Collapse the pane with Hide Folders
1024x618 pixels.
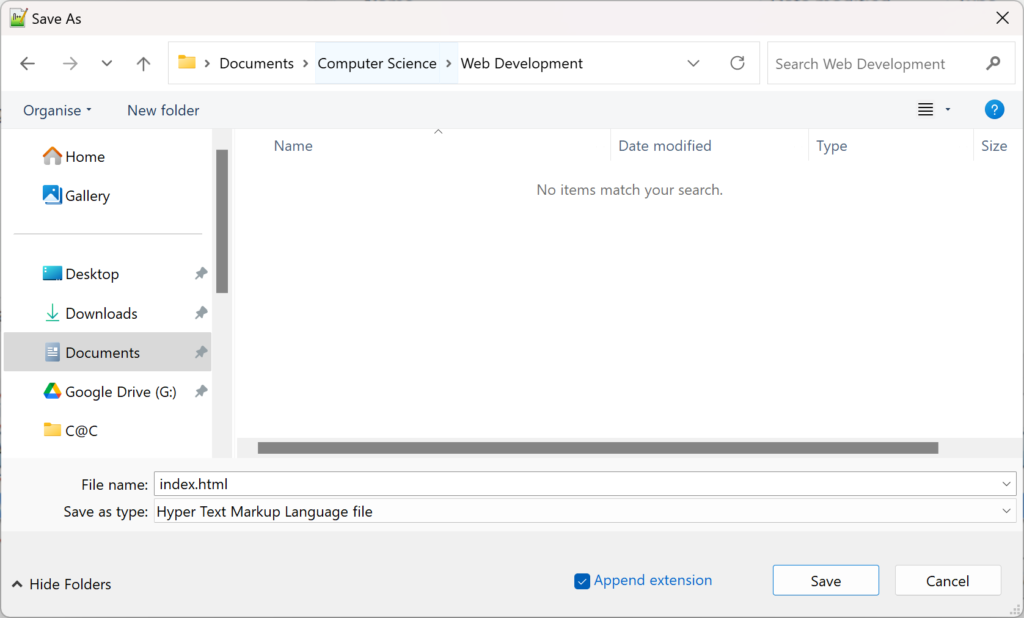(62, 584)
